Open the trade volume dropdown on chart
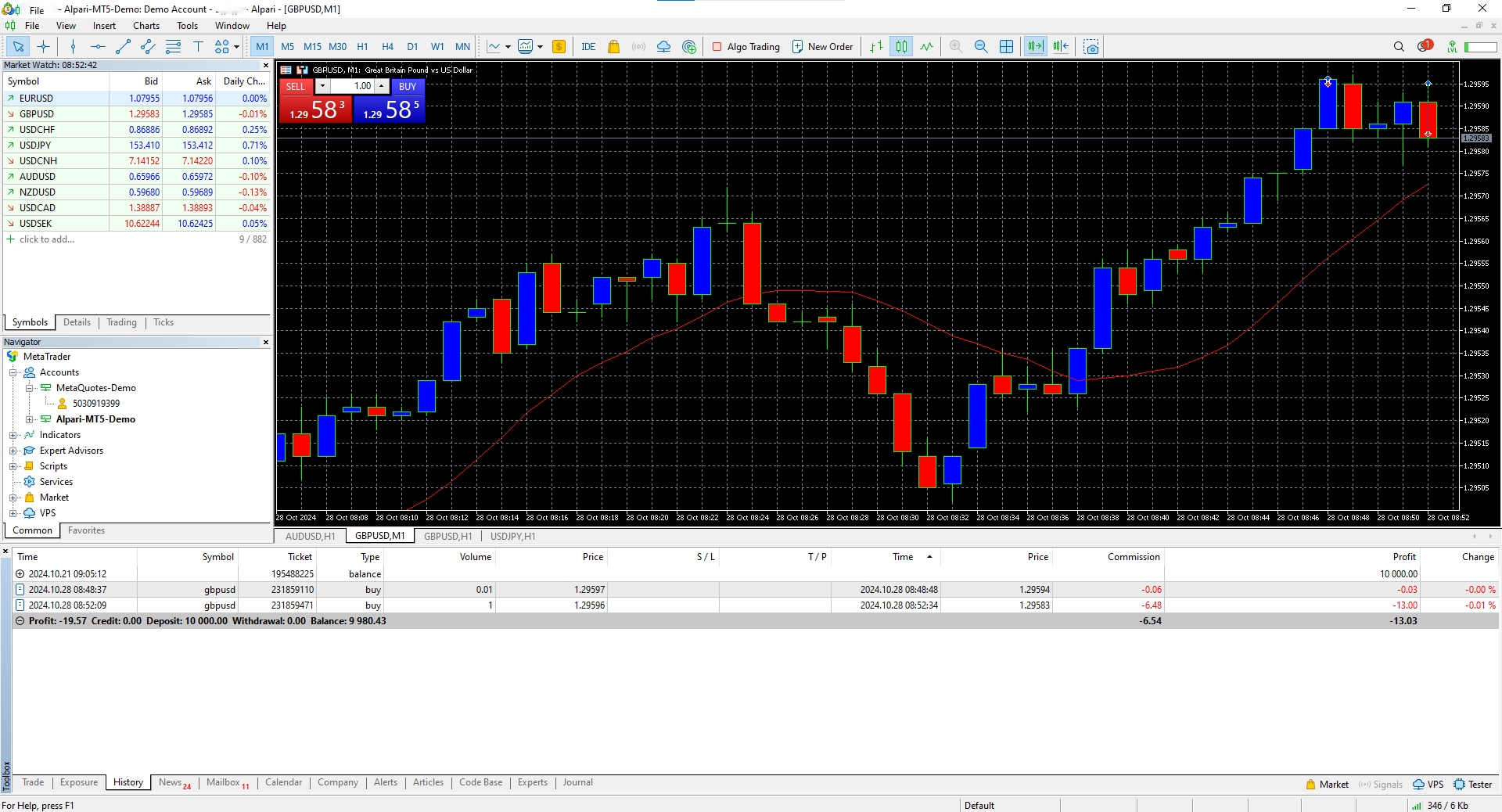This screenshot has width=1502, height=812. point(322,86)
